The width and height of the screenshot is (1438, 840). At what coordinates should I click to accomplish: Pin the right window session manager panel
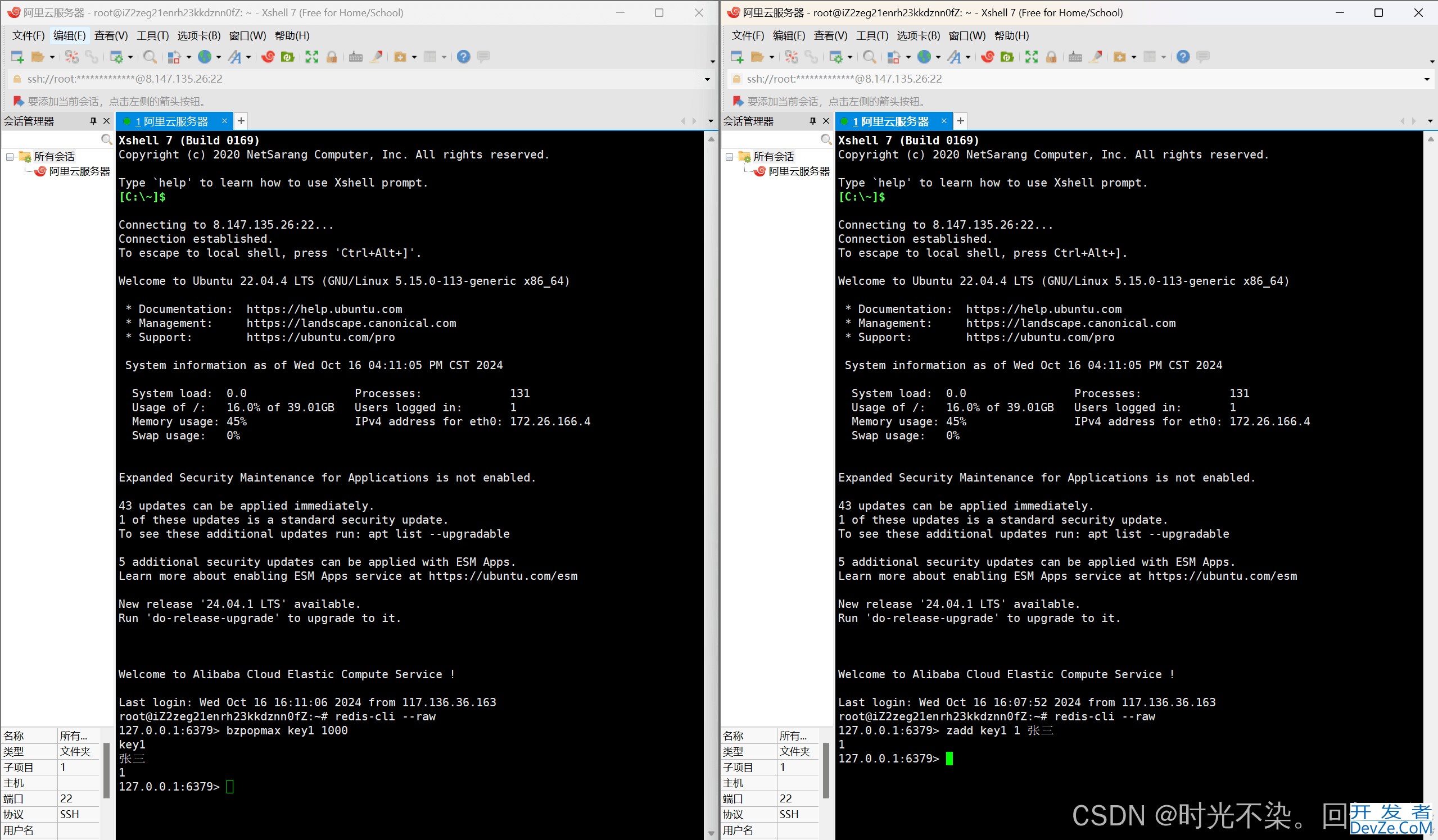pos(812,121)
